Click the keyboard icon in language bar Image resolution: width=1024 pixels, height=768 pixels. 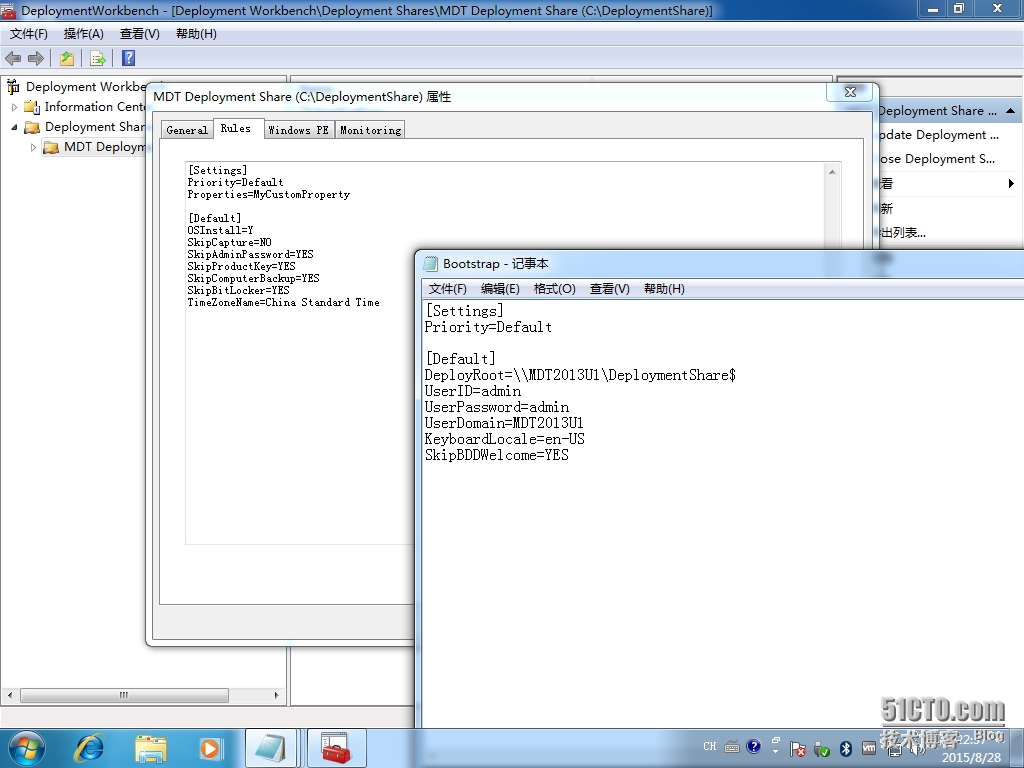tap(732, 746)
